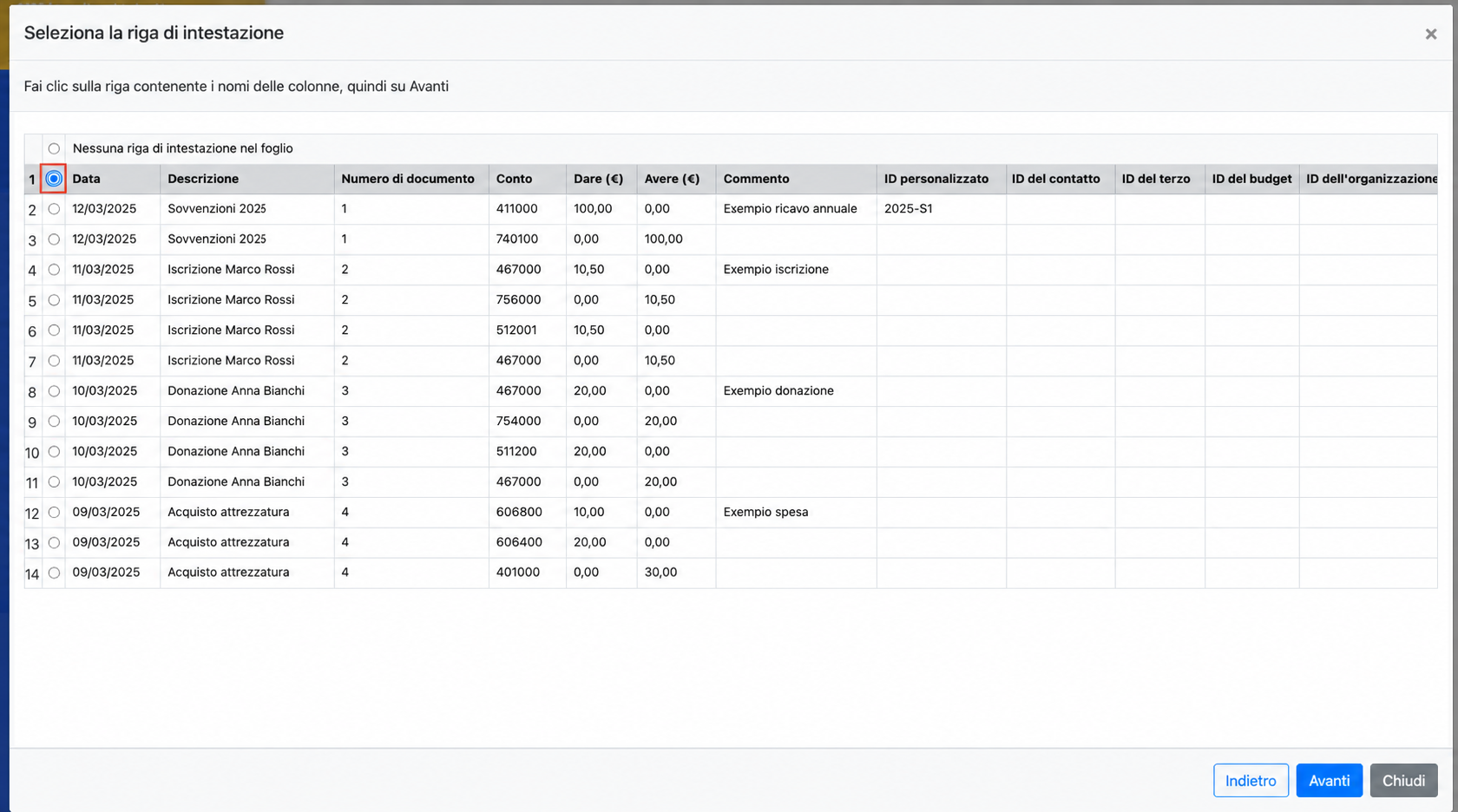1458x812 pixels.
Task: Click the 'Dare (€)' header cell
Action: 601,179
